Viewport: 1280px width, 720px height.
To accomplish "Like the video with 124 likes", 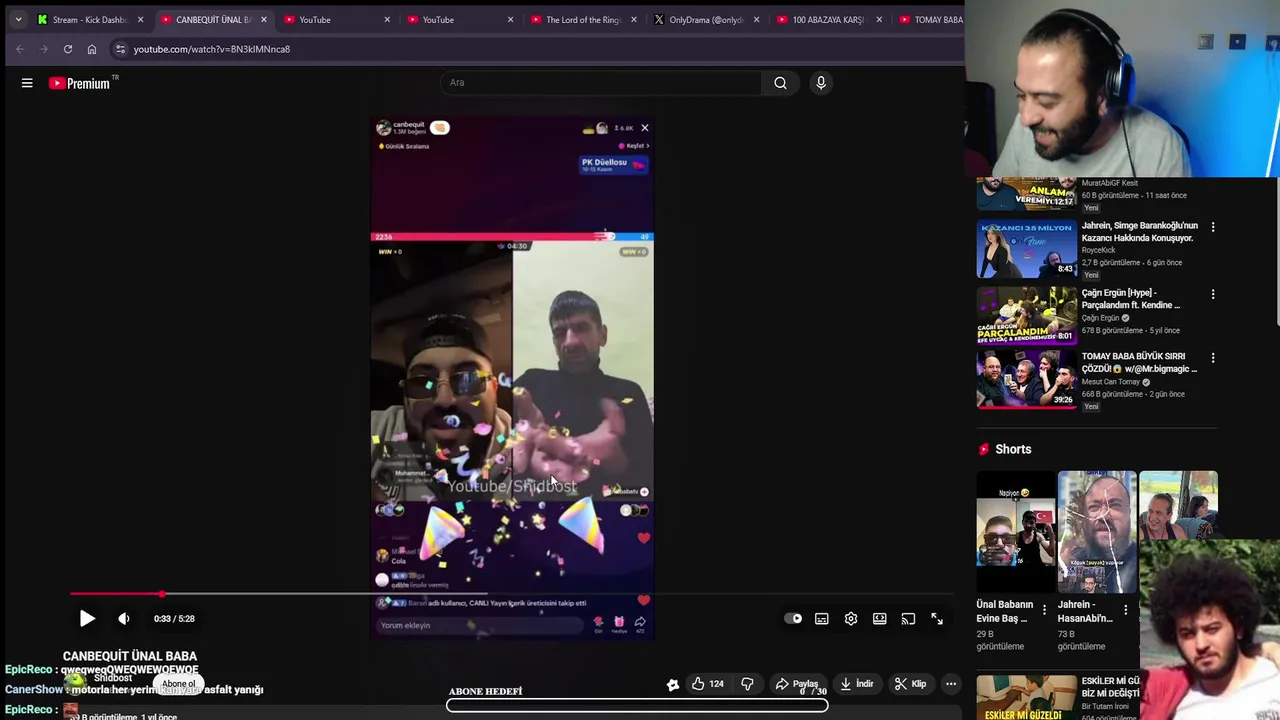I will pos(707,684).
